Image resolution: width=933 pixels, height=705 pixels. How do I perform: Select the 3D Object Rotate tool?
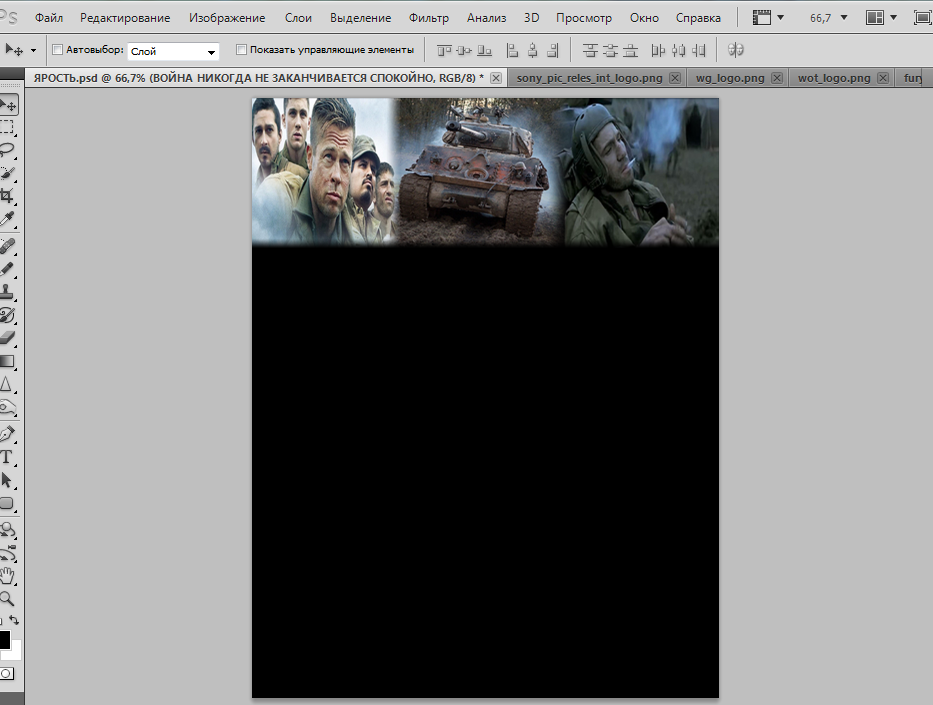tap(7, 529)
